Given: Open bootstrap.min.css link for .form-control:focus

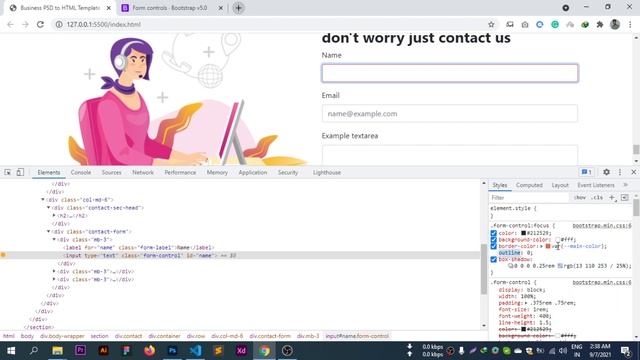Looking at the screenshot, I should 602,225.
